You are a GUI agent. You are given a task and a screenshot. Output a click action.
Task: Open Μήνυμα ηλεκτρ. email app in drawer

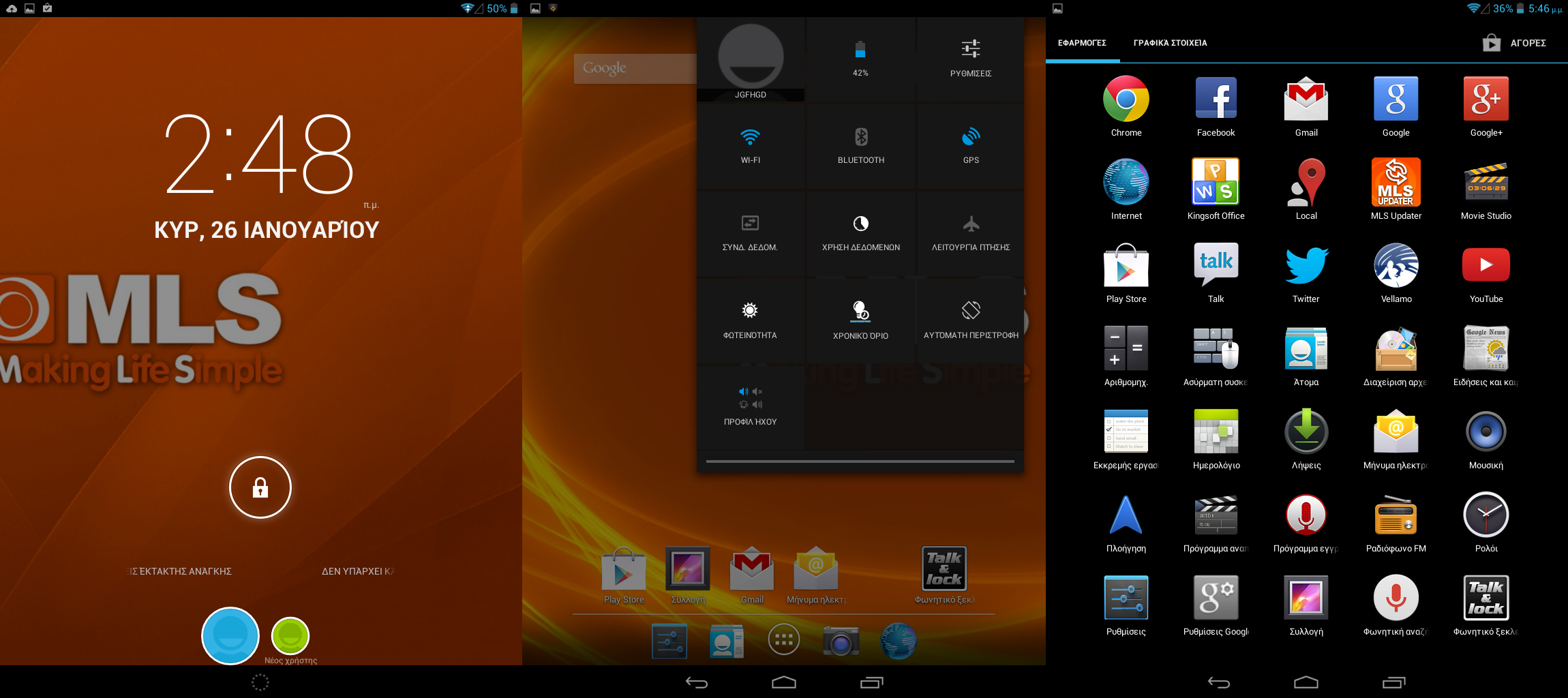pos(1396,431)
